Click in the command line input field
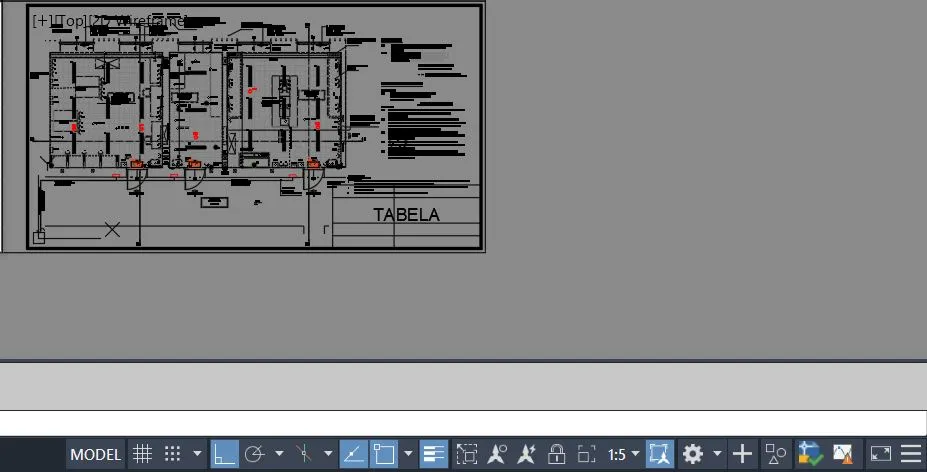The width and height of the screenshot is (927, 472). tap(460, 423)
